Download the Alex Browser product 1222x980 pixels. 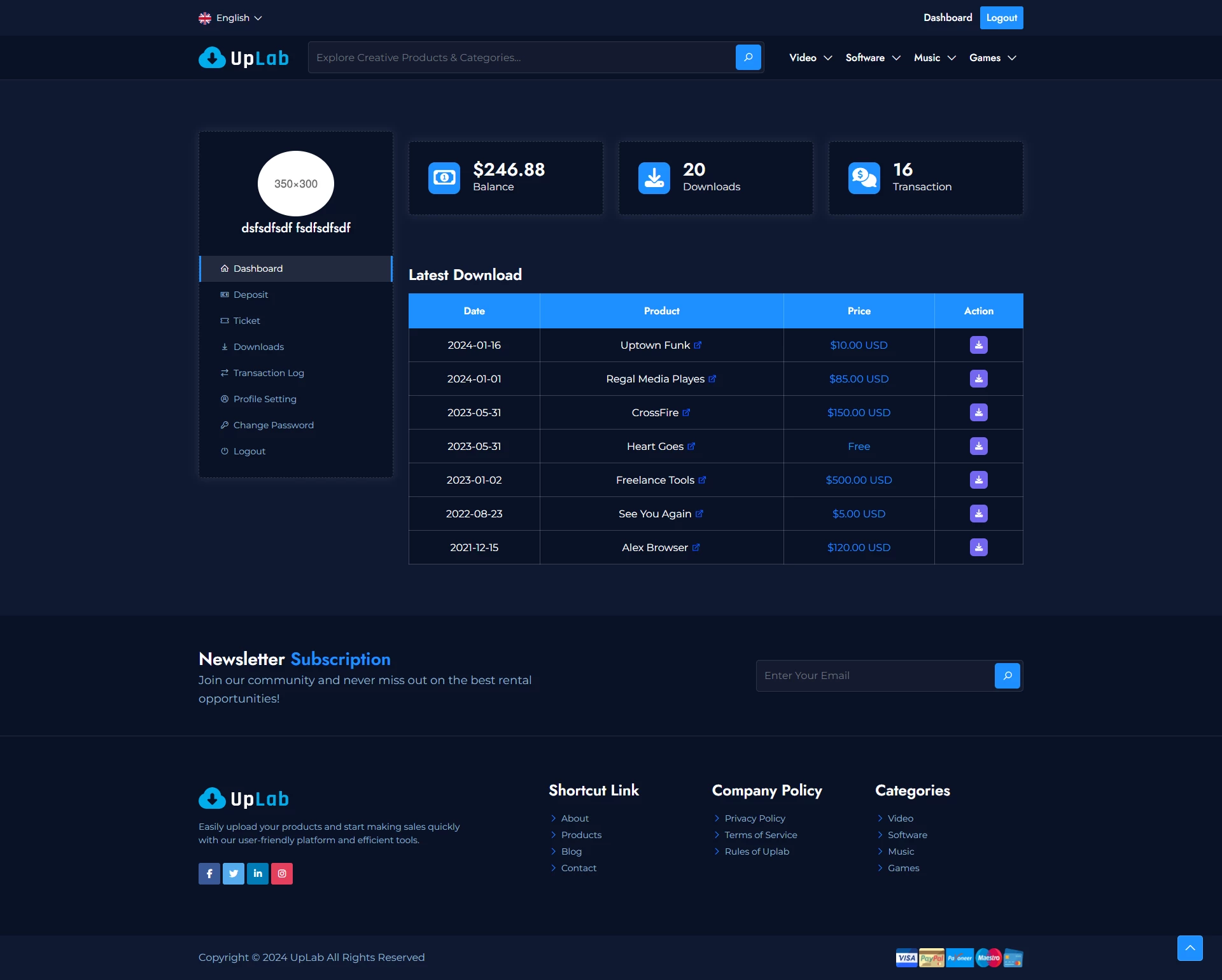click(978, 547)
